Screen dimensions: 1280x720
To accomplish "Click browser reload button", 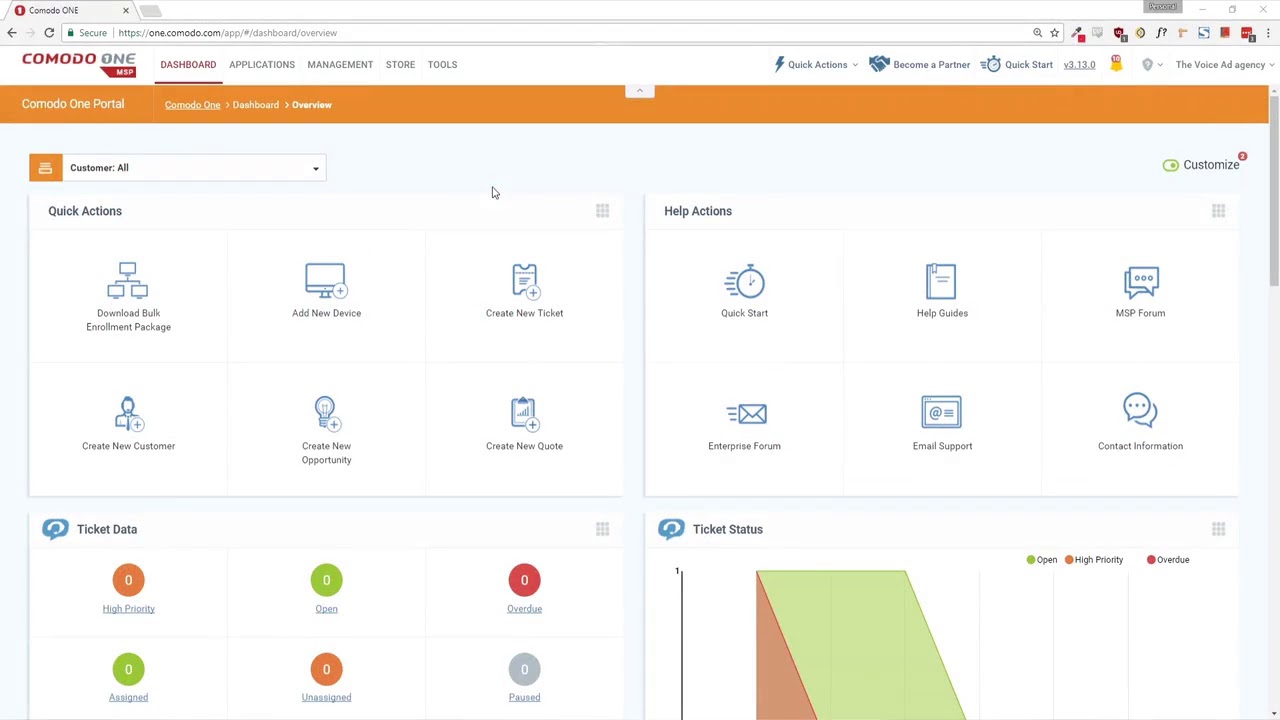I will (x=49, y=33).
